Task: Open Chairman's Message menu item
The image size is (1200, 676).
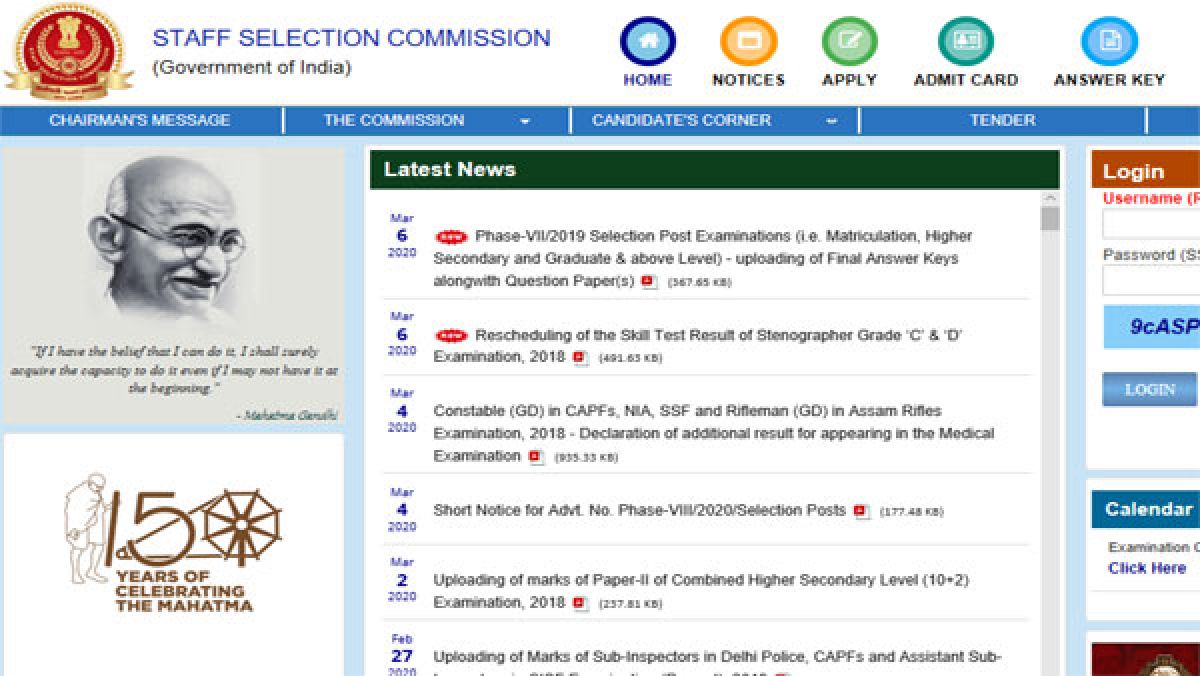Action: [x=140, y=121]
